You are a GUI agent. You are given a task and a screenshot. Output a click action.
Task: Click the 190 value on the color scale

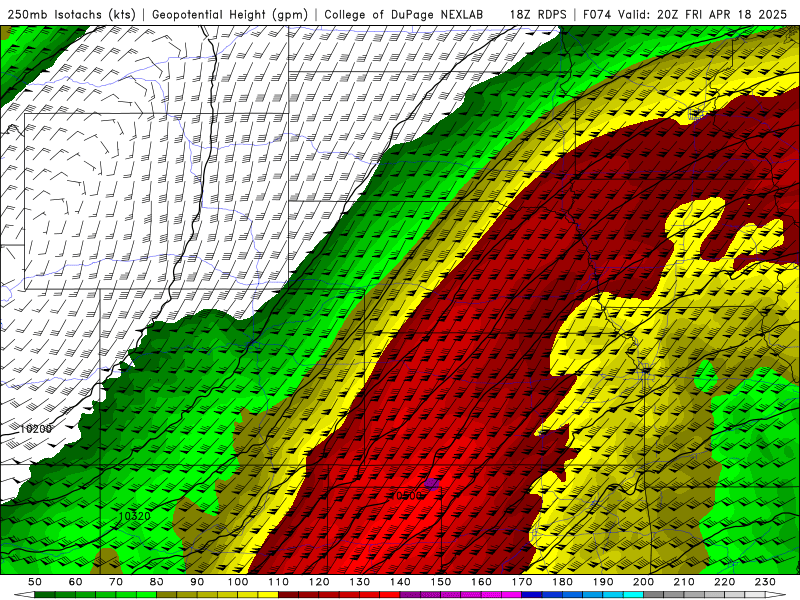[x=603, y=582]
